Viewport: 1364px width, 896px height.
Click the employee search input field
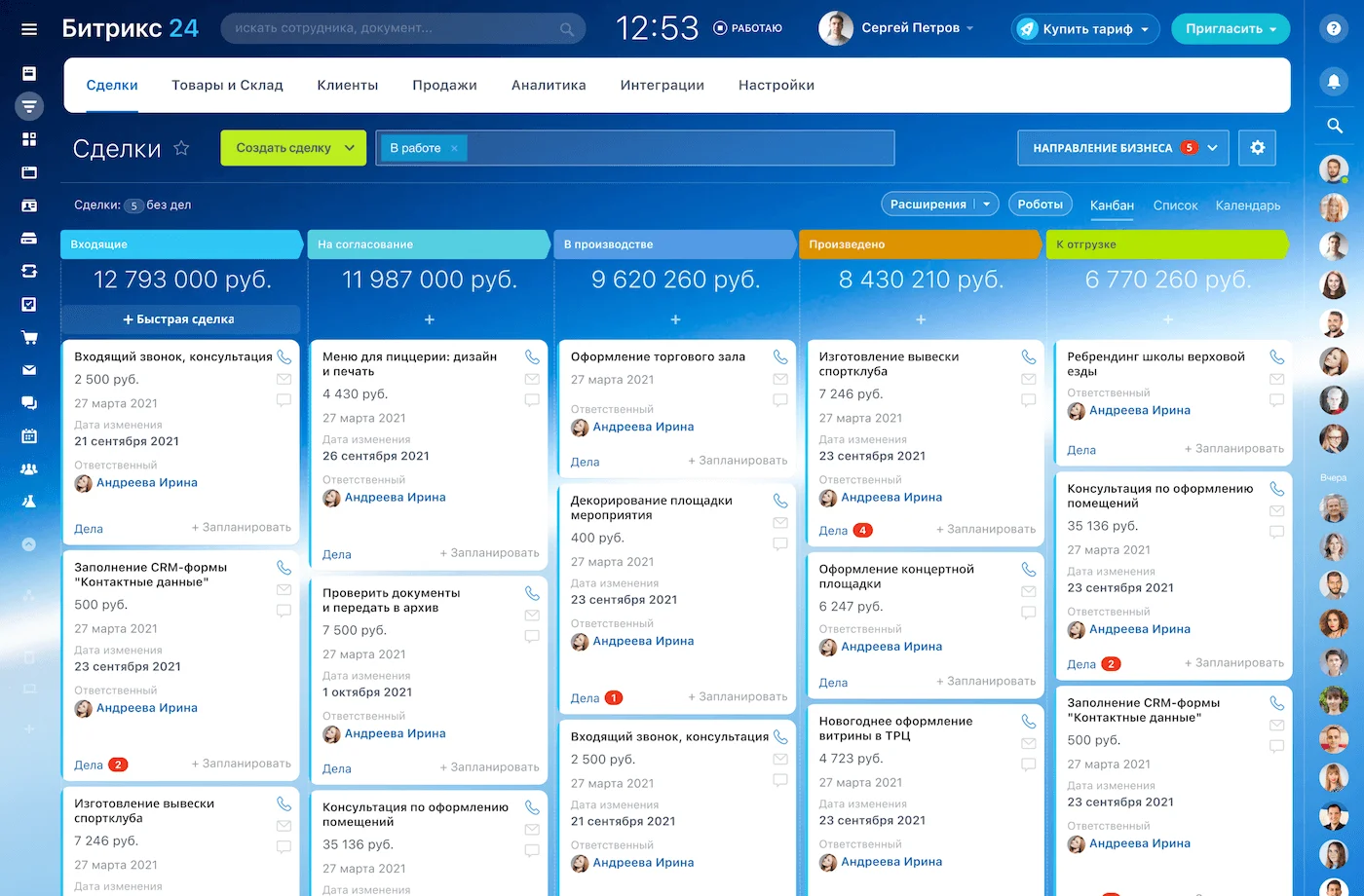click(x=390, y=28)
